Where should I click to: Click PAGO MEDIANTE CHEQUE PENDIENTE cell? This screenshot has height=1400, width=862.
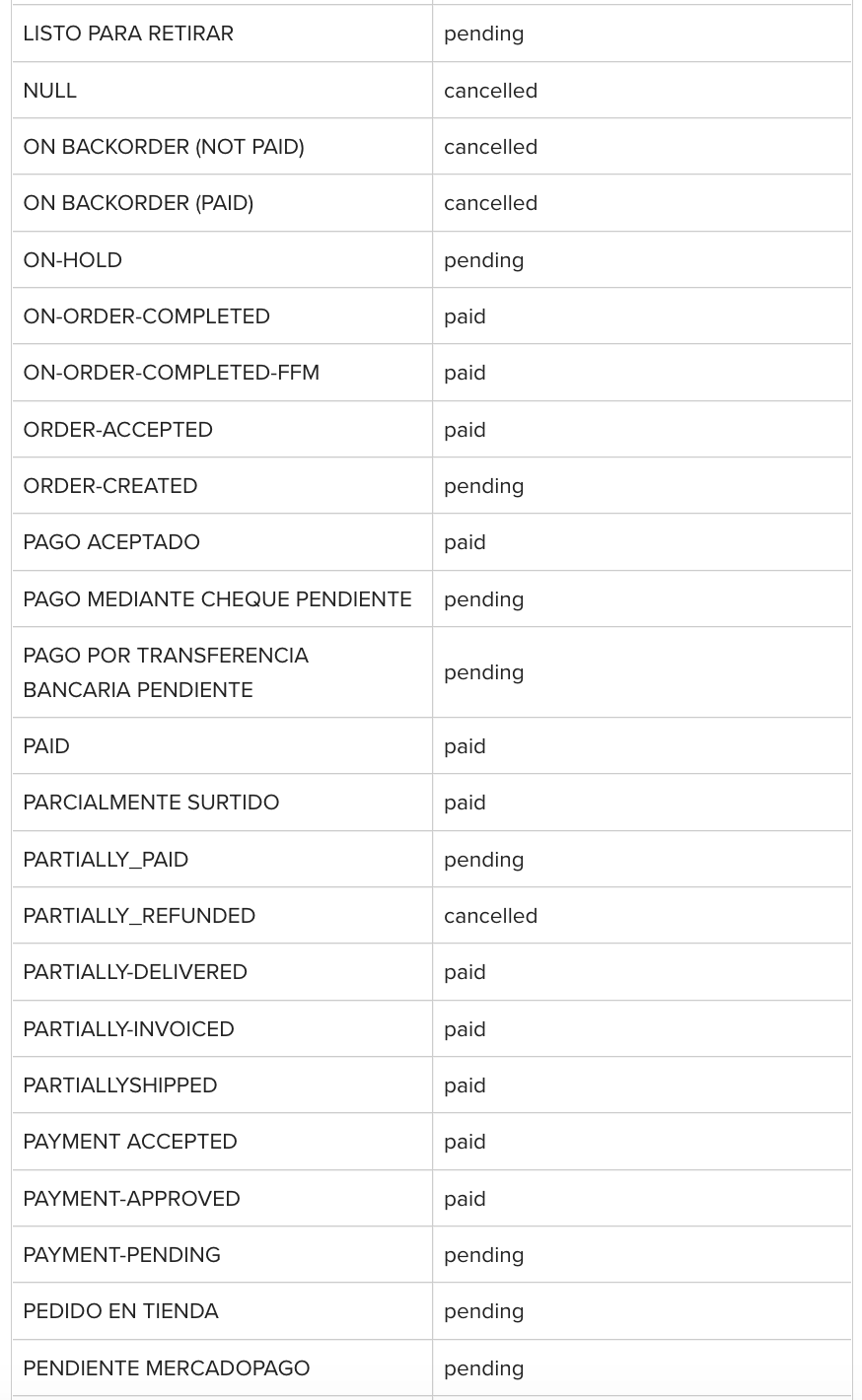(222, 599)
